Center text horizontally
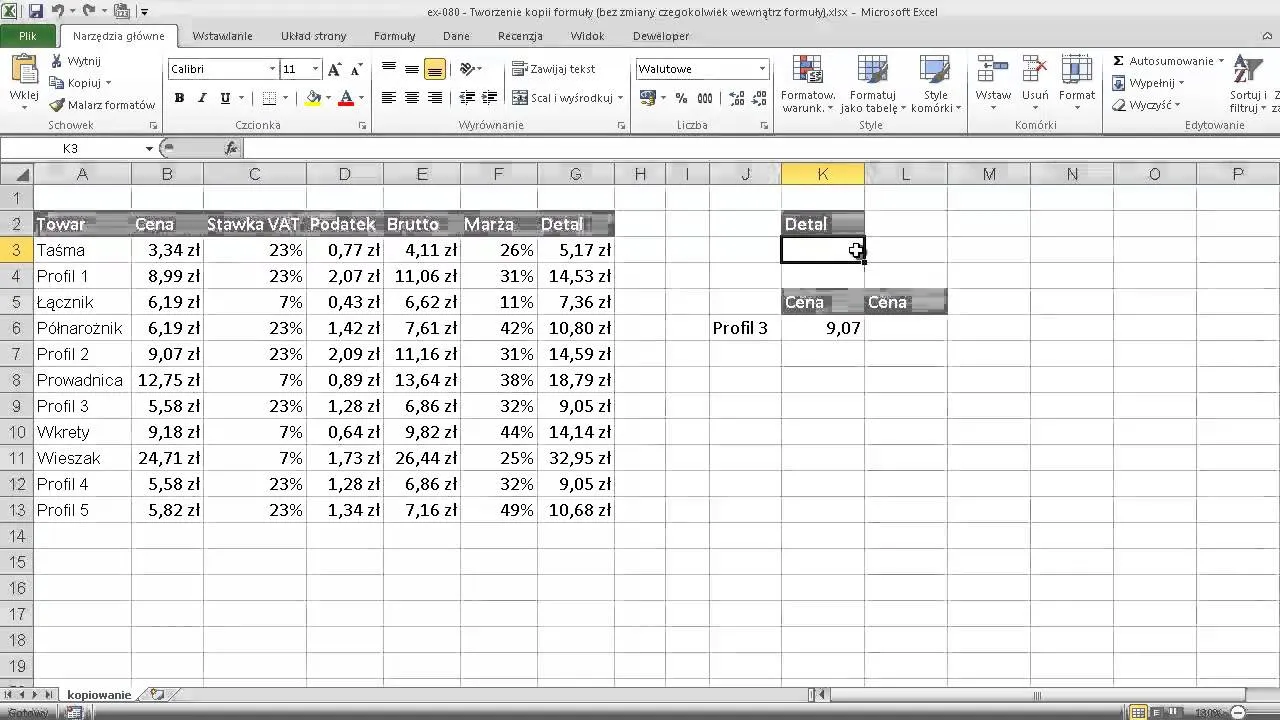This screenshot has width=1280, height=720. coord(411,98)
